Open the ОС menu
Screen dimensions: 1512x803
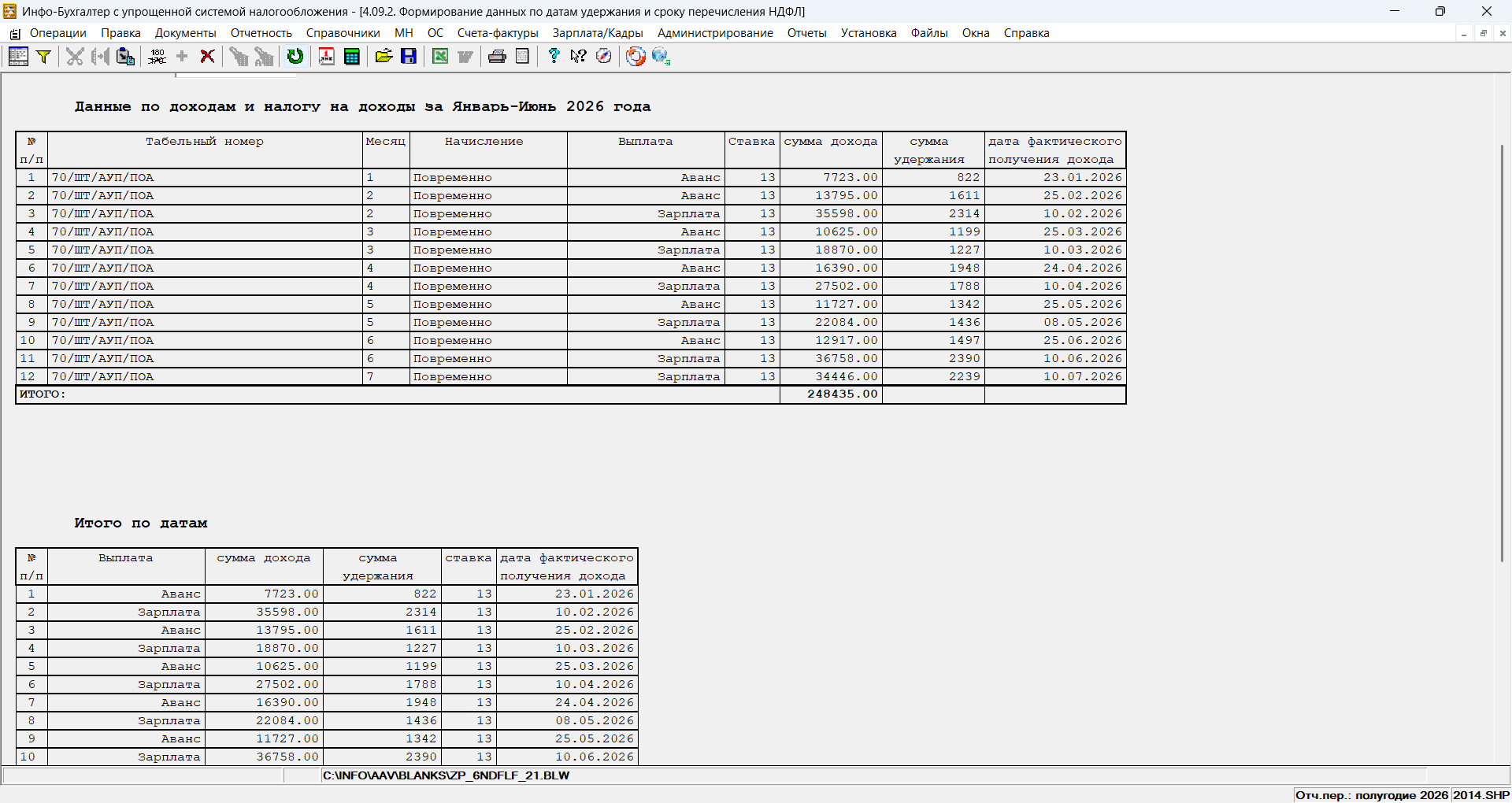pyautogui.click(x=435, y=33)
